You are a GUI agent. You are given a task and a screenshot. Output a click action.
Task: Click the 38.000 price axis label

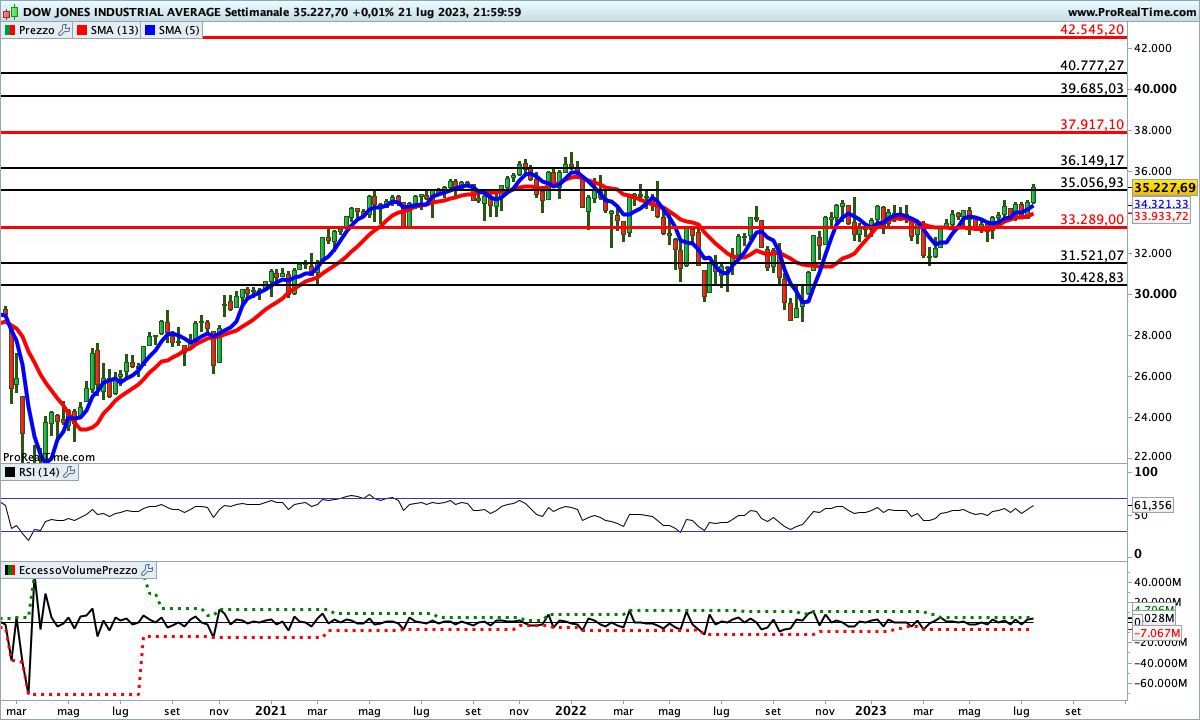[x=1153, y=130]
